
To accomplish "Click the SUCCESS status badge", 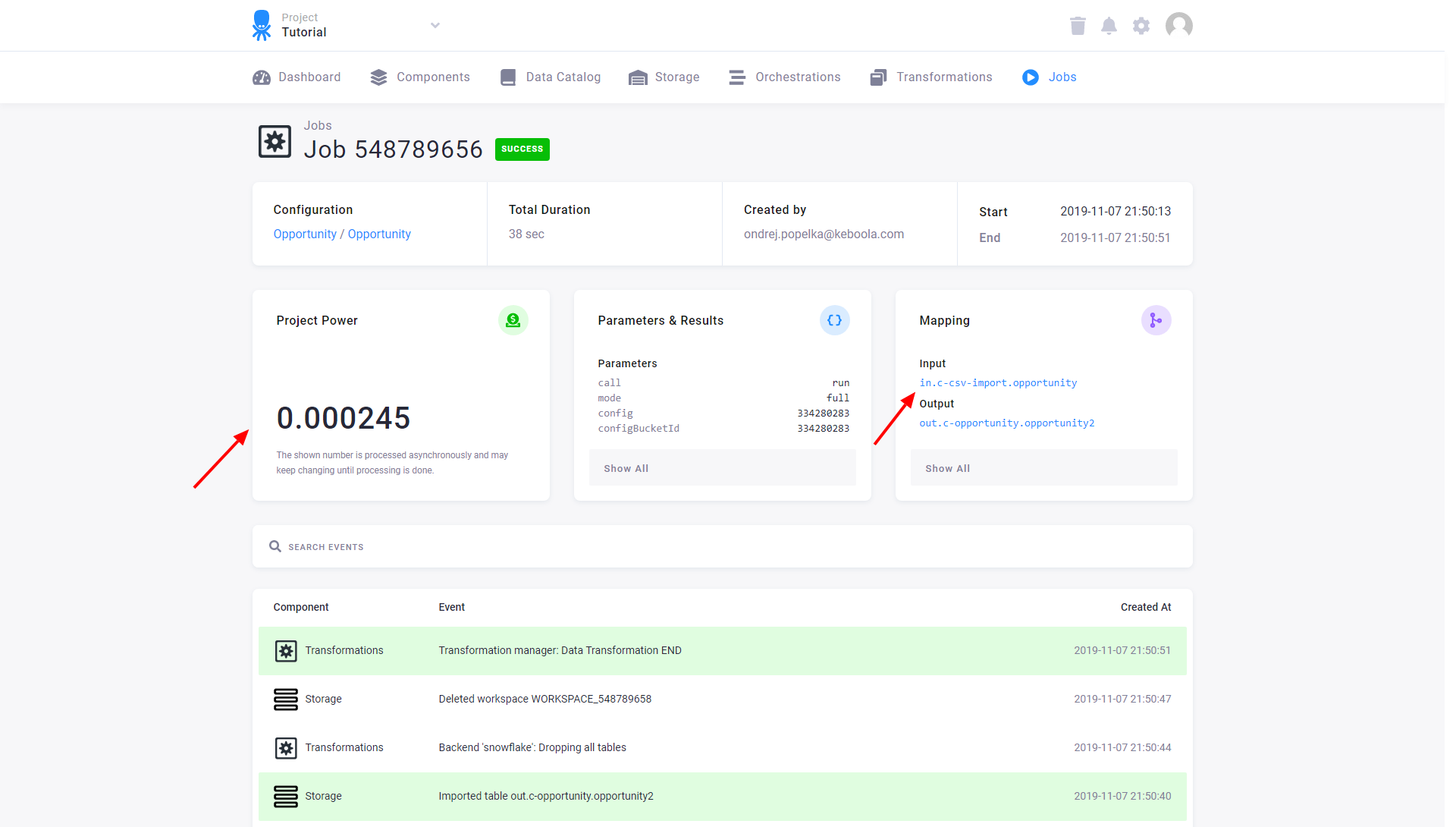I will (522, 149).
